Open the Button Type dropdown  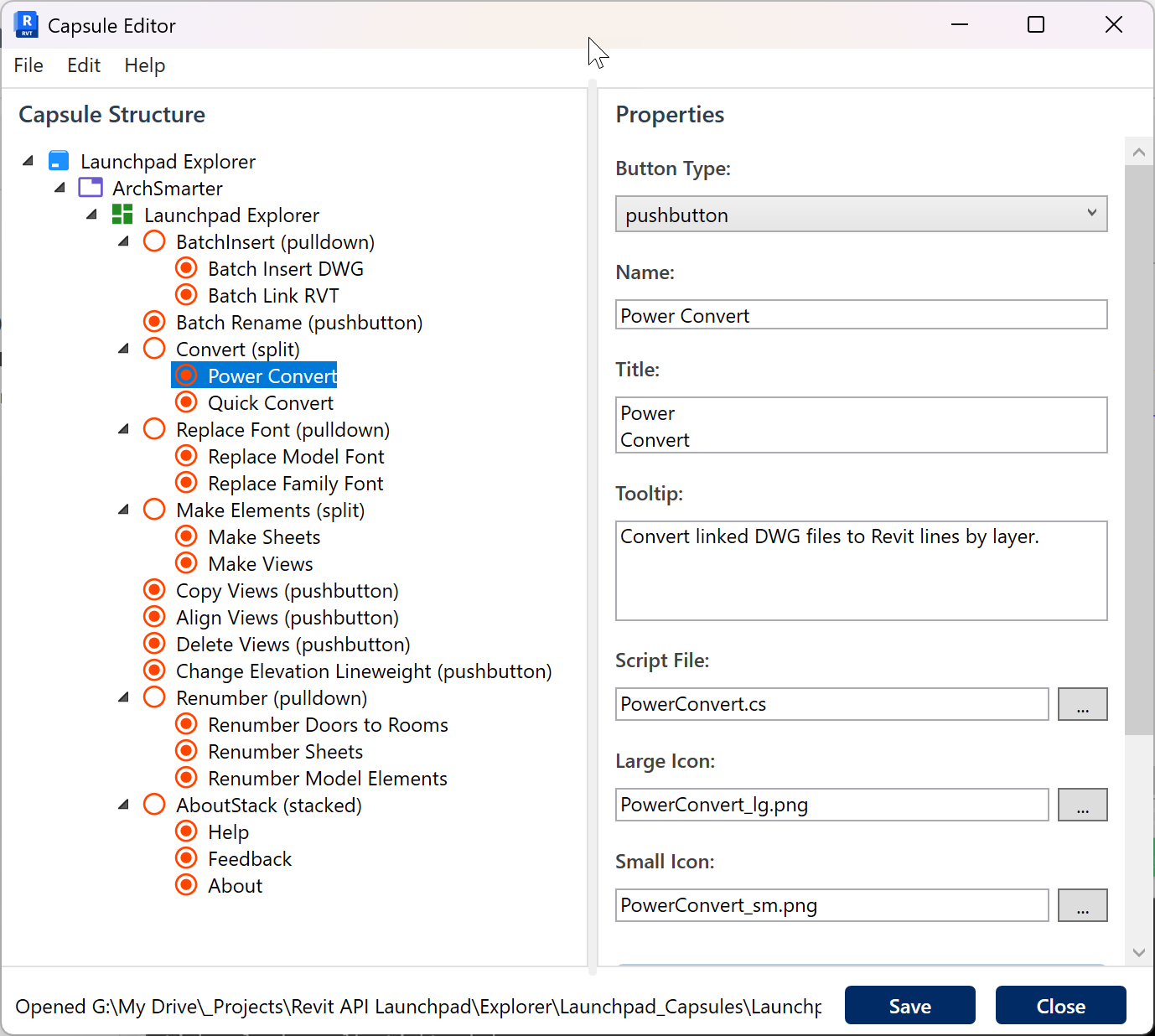861,215
